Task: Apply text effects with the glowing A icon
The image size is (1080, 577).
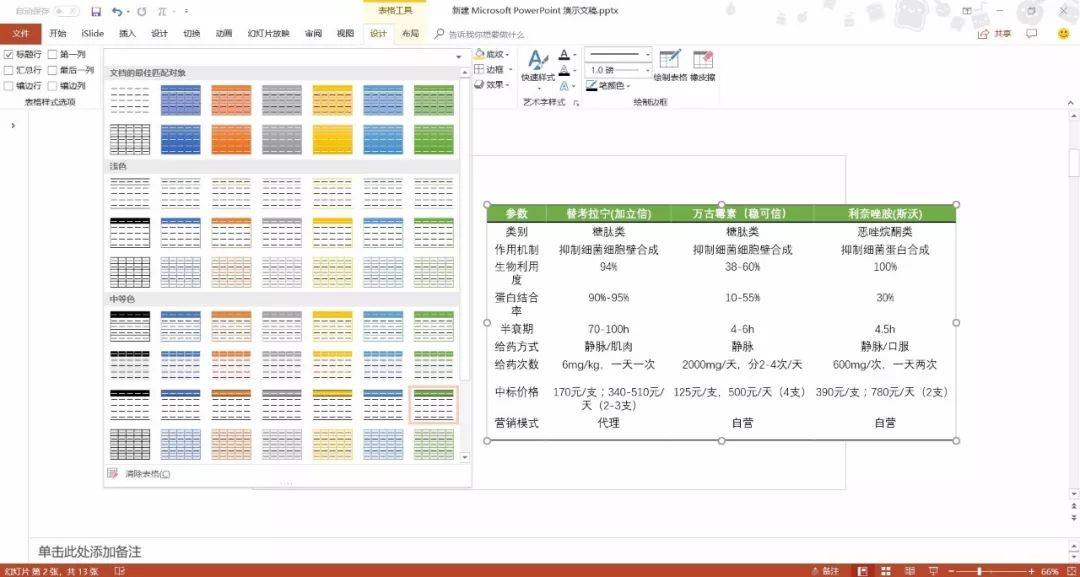Action: tap(564, 86)
